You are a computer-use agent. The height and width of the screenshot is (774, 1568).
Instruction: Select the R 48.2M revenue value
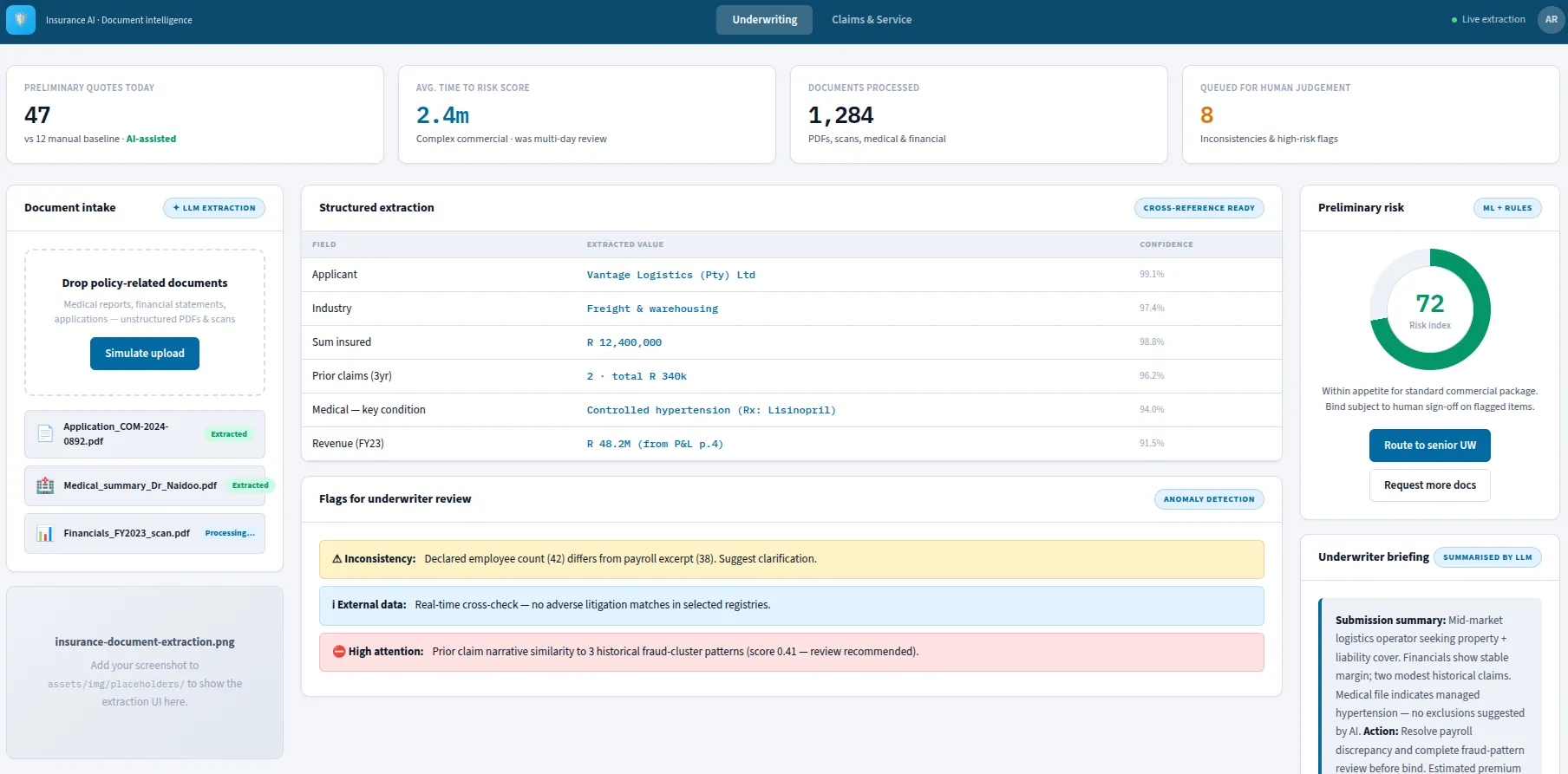pyautogui.click(x=655, y=444)
